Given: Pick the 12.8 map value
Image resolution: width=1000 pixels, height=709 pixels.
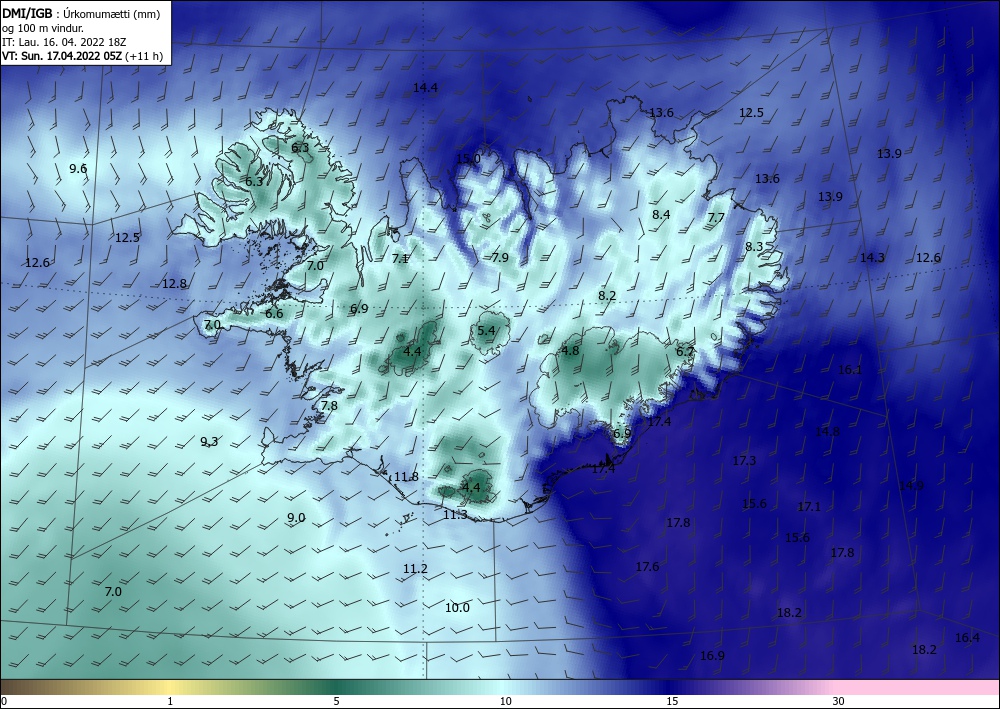Looking at the screenshot, I should pyautogui.click(x=174, y=284).
